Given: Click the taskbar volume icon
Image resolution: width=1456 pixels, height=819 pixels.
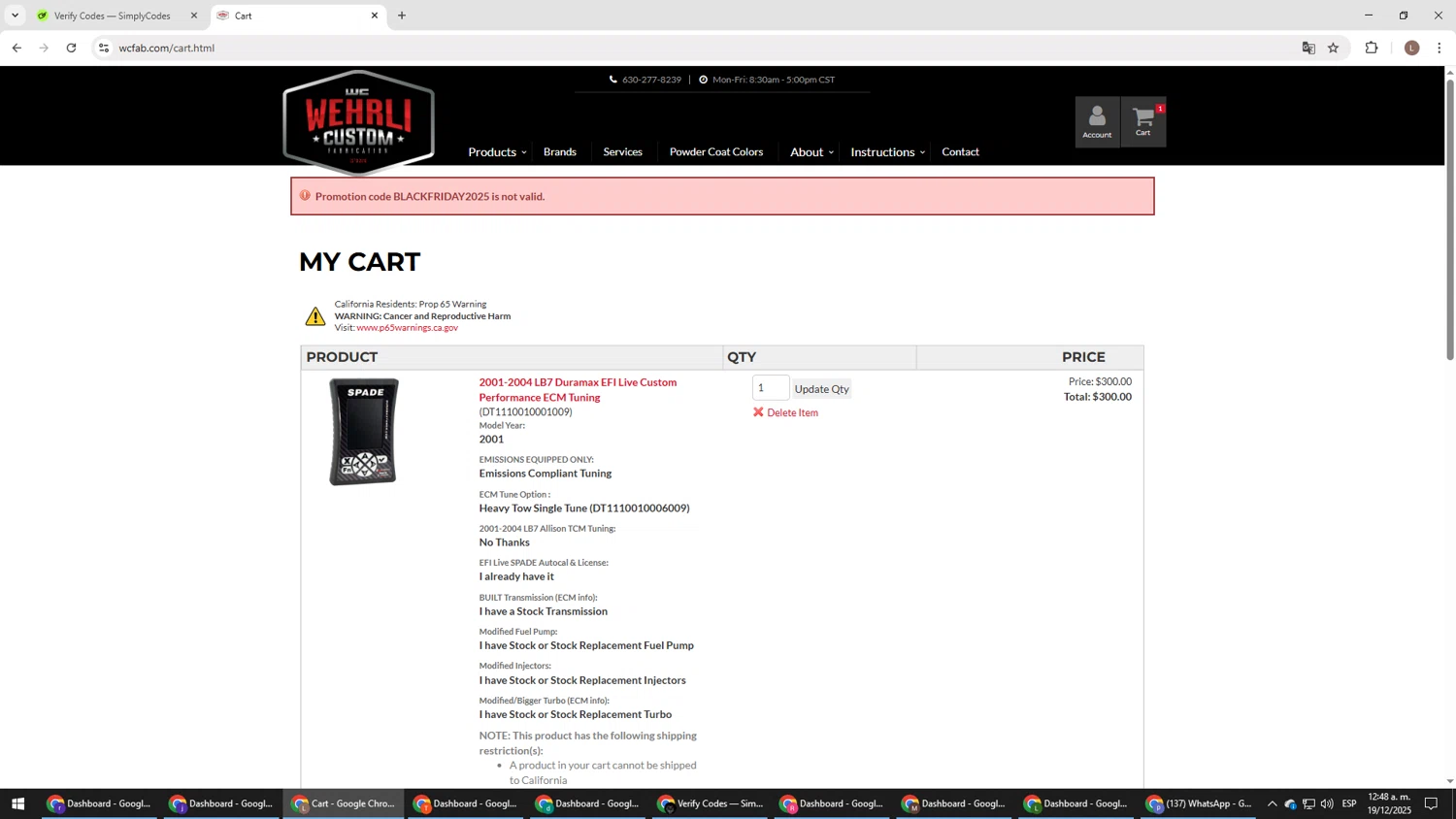Looking at the screenshot, I should (1327, 803).
